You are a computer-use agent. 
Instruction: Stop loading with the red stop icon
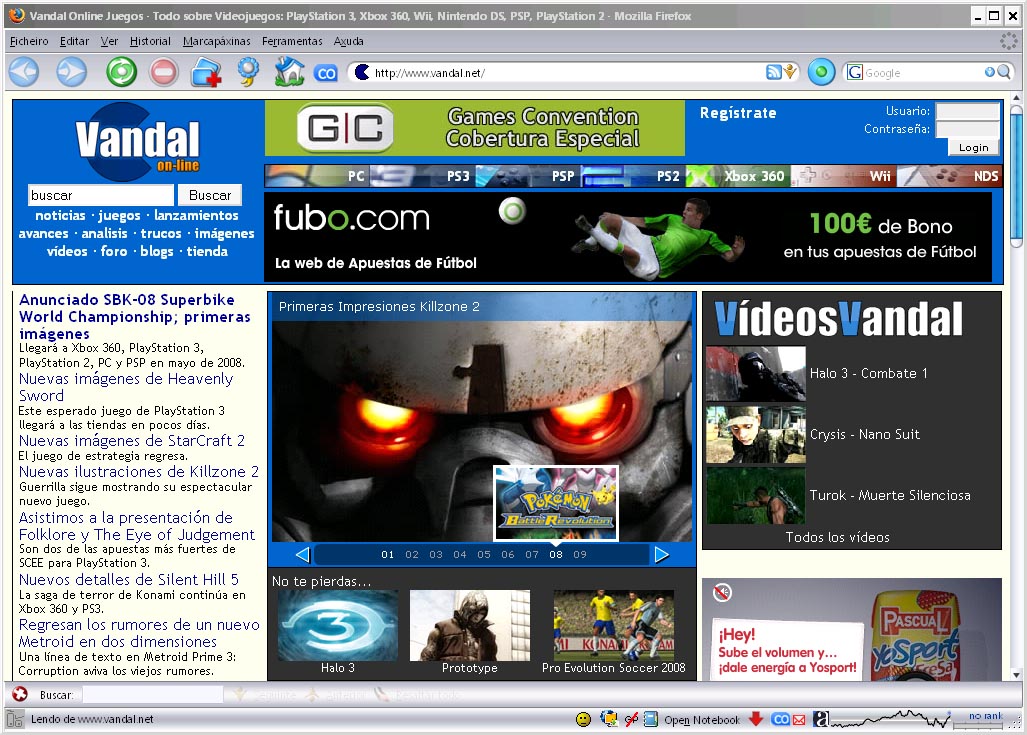pos(164,72)
